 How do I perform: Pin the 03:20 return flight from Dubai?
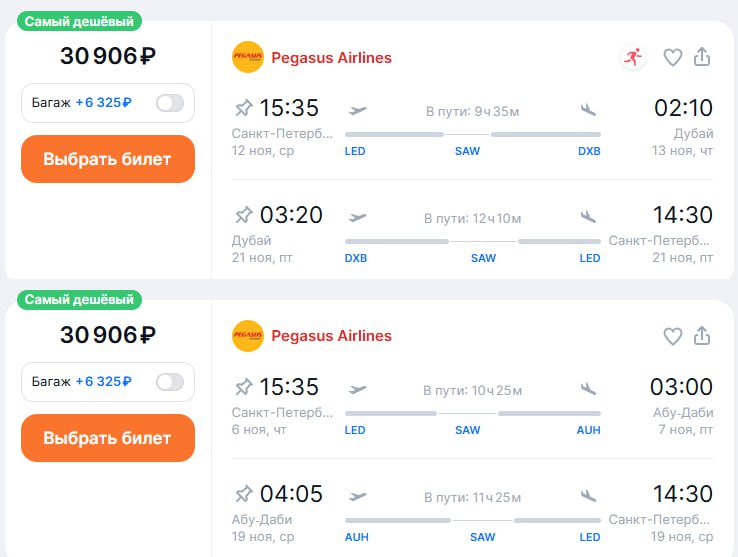coord(243,215)
